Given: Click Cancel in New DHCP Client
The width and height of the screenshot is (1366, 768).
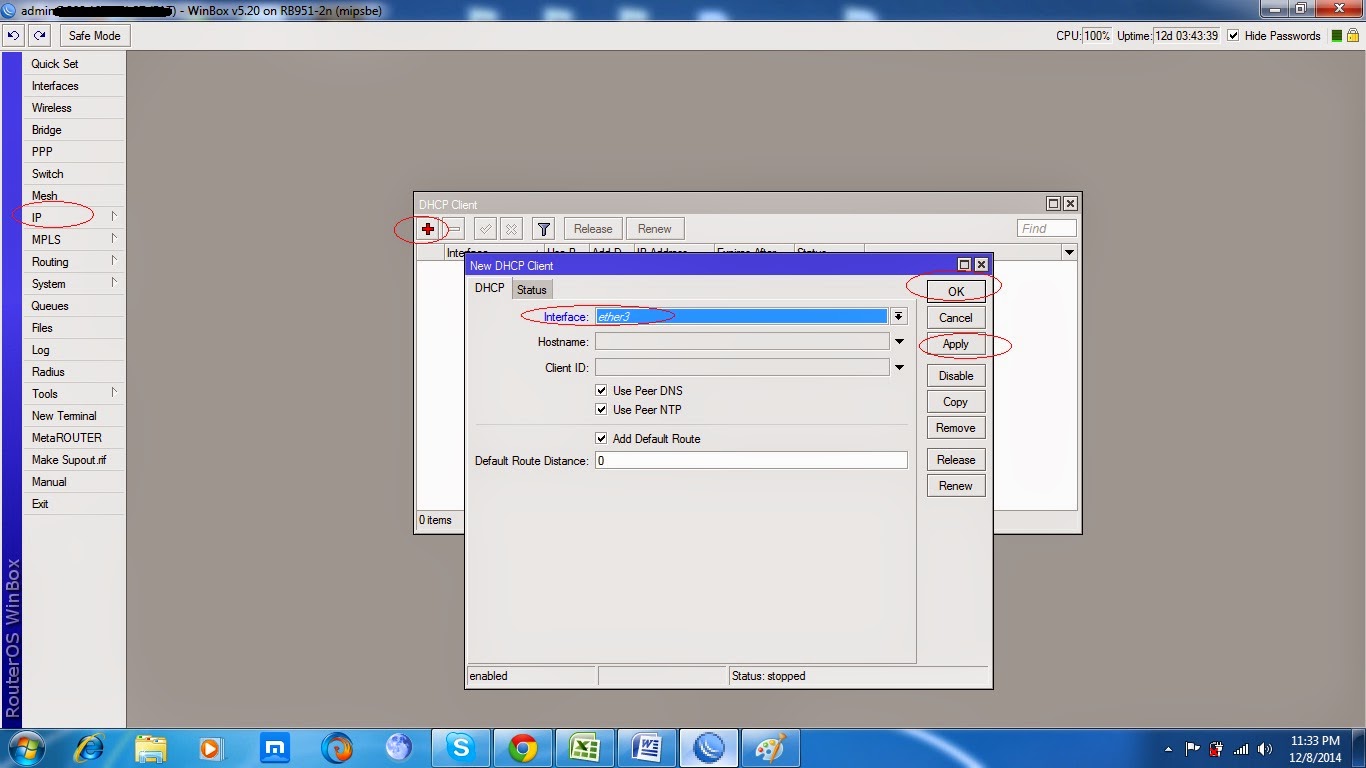Looking at the screenshot, I should [x=956, y=318].
